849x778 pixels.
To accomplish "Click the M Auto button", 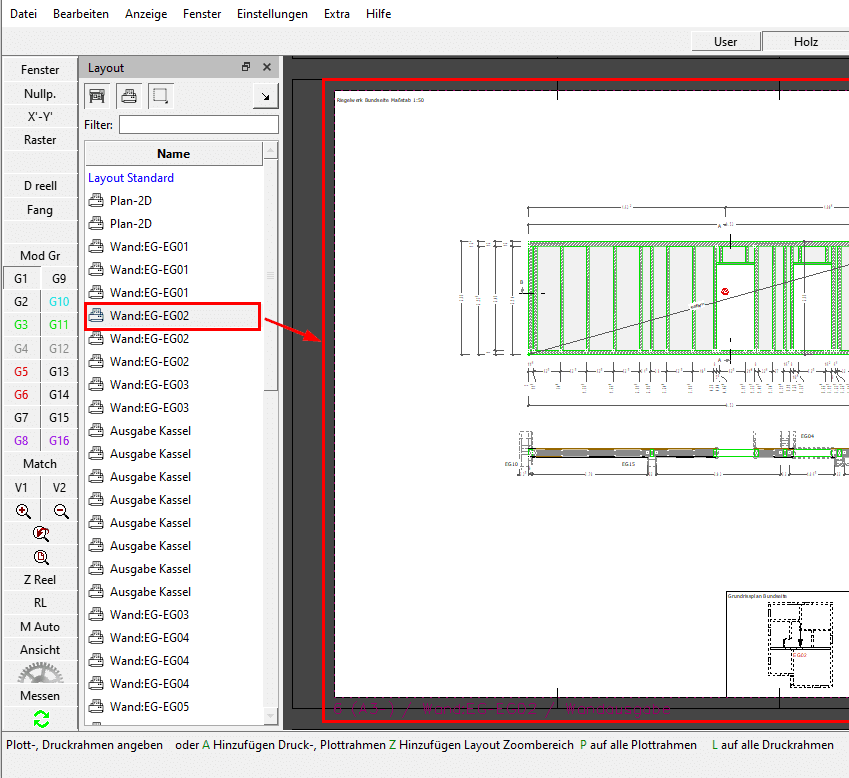I will (x=40, y=627).
